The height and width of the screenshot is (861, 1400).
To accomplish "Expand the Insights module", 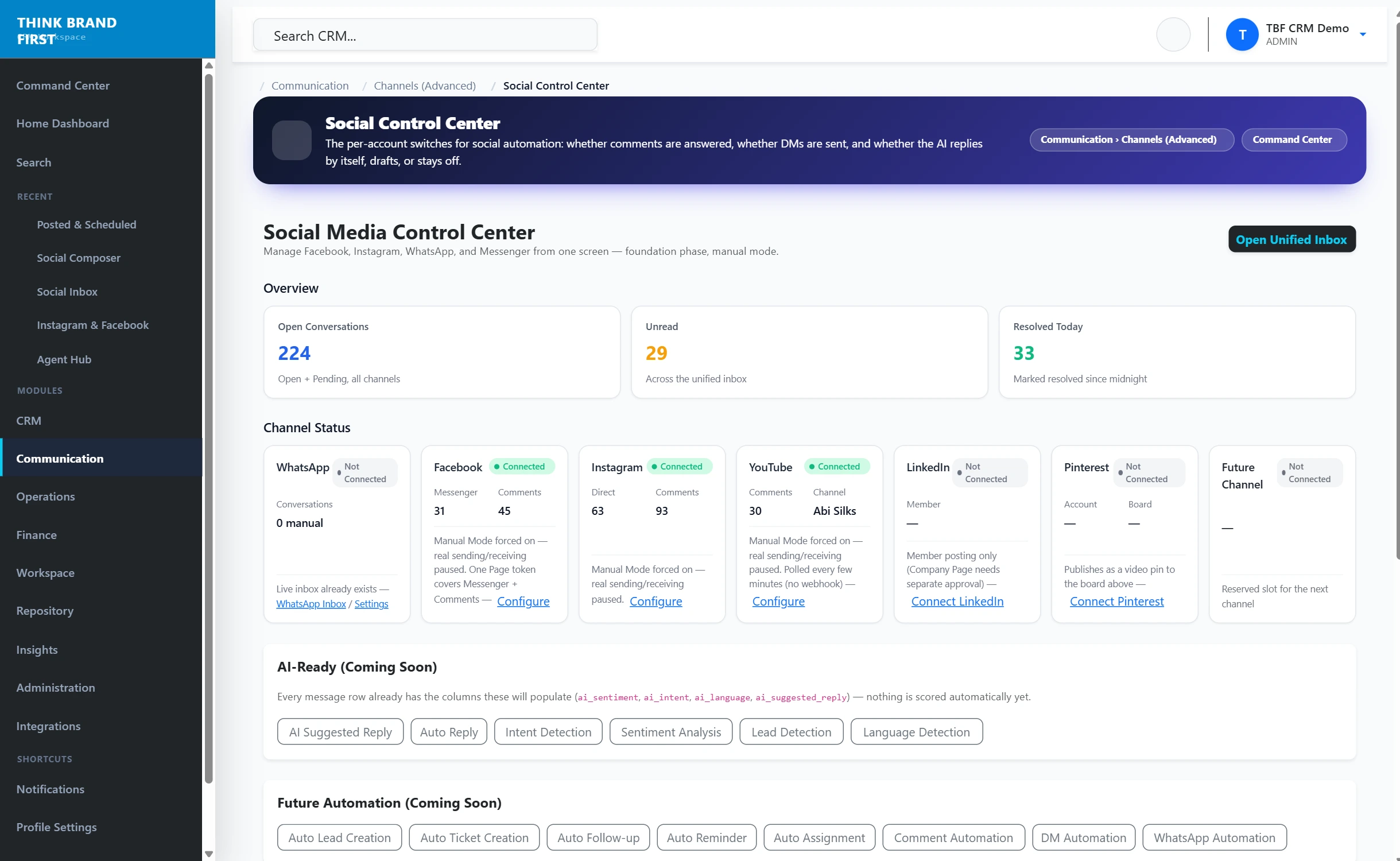I will (37, 650).
